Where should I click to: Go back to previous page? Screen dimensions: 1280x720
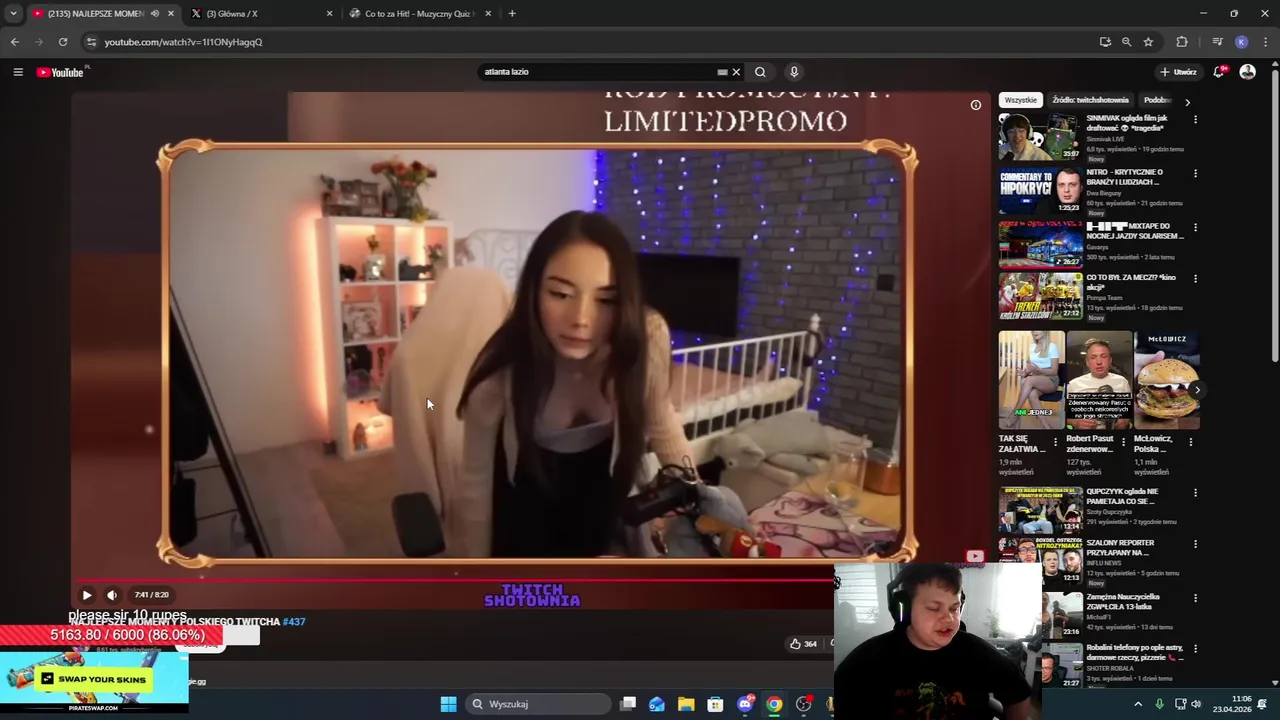point(15,42)
